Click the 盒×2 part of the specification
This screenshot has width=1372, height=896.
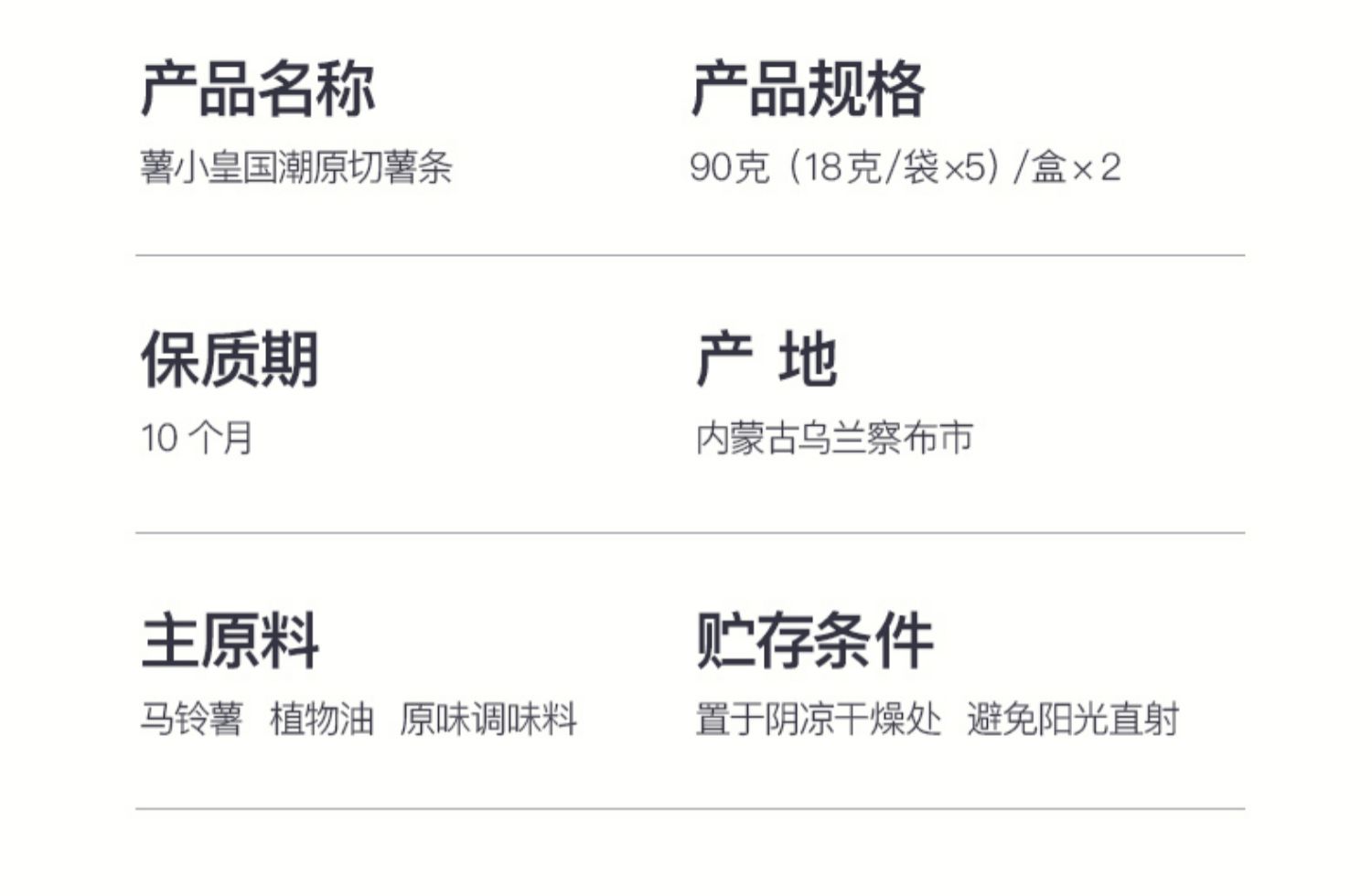pos(1077,167)
